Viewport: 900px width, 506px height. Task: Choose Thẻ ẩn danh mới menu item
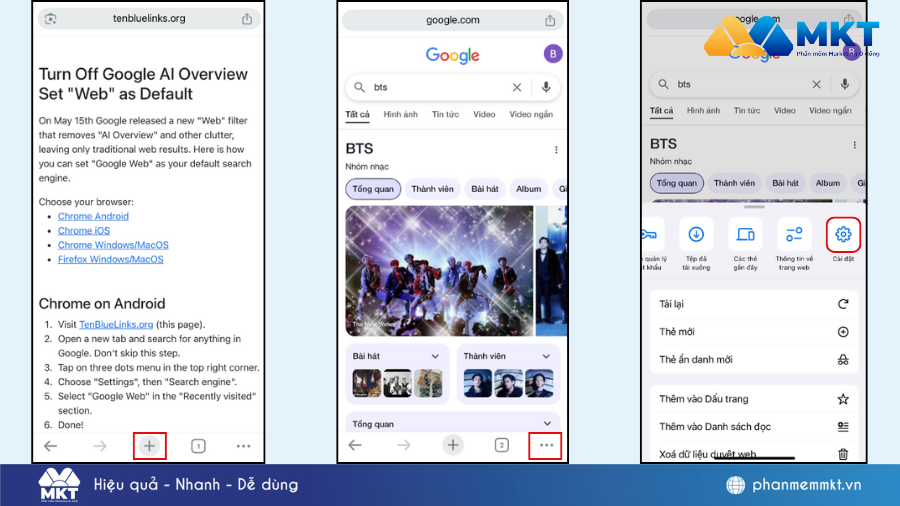754,360
